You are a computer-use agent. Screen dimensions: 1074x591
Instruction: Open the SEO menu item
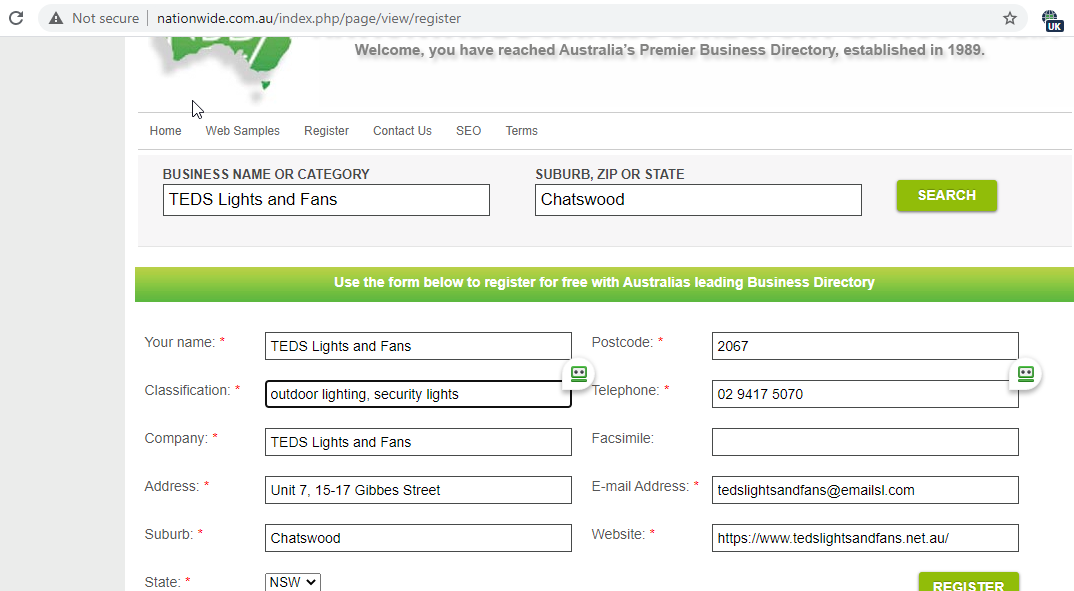(469, 131)
